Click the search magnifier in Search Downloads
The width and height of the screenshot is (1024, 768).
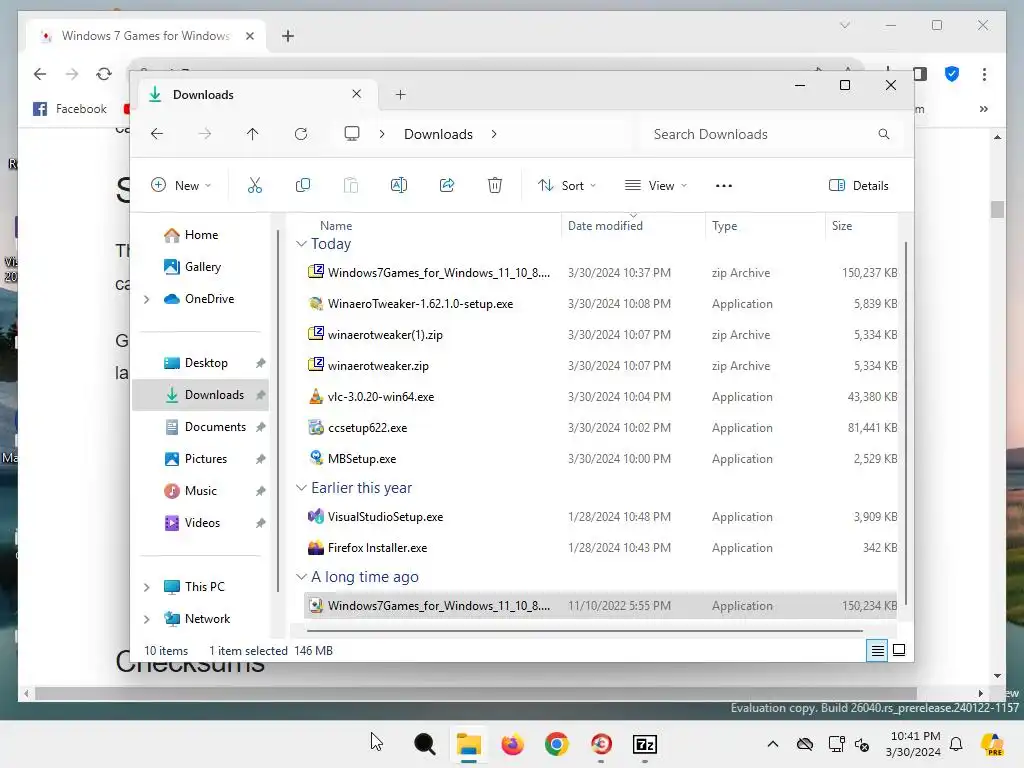click(x=884, y=134)
